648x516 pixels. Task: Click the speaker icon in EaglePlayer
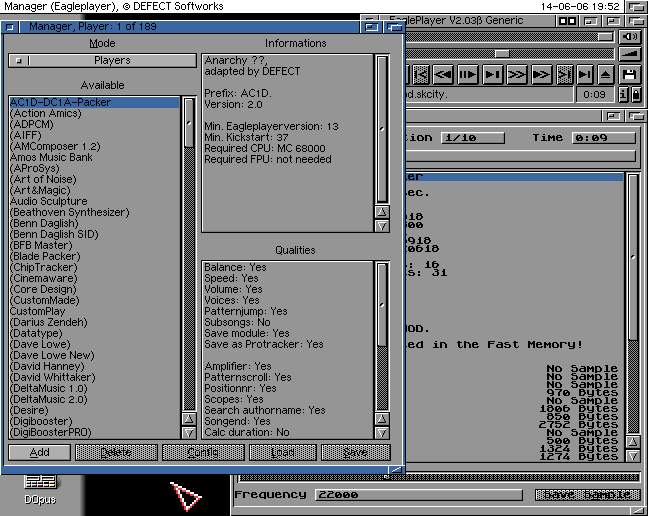pyautogui.click(x=629, y=37)
